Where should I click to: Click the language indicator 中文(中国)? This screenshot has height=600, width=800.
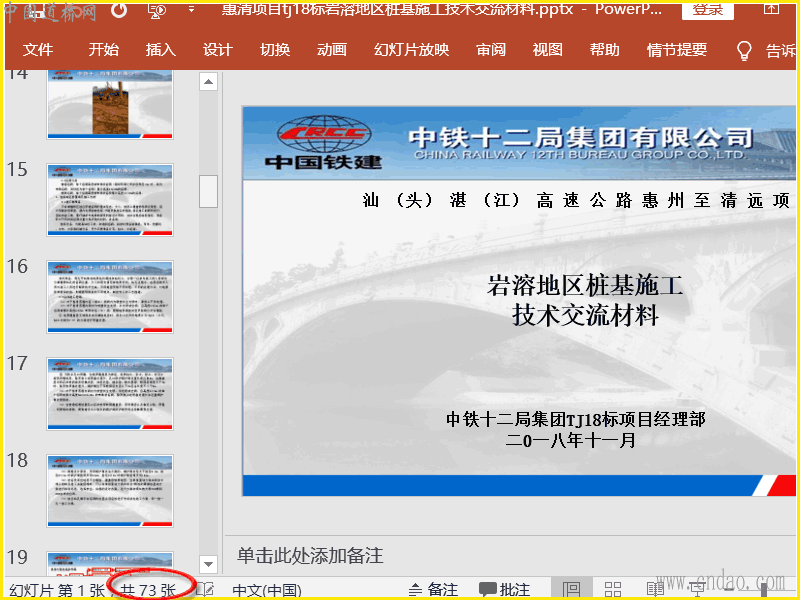267,590
